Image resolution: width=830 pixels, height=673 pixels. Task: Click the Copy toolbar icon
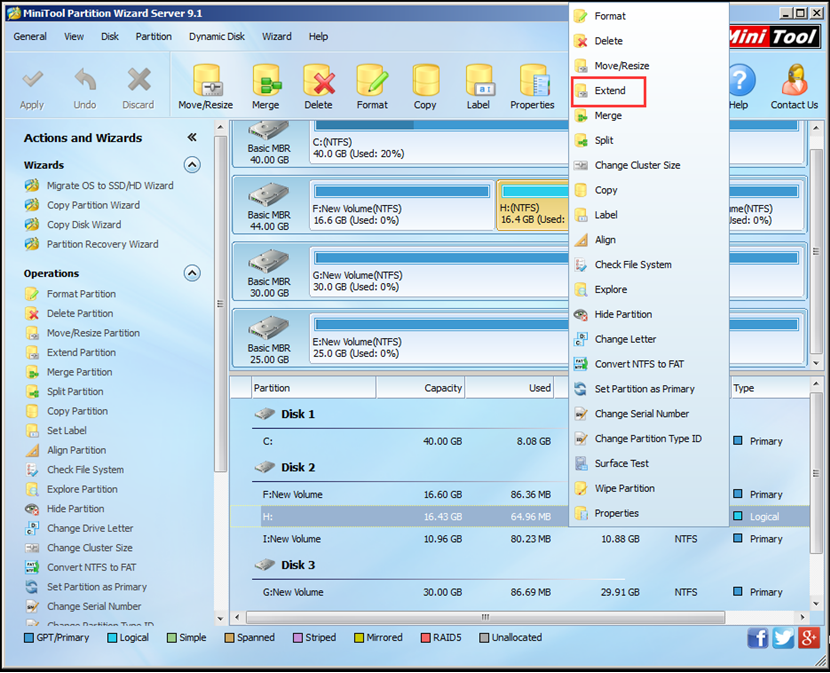pyautogui.click(x=425, y=81)
